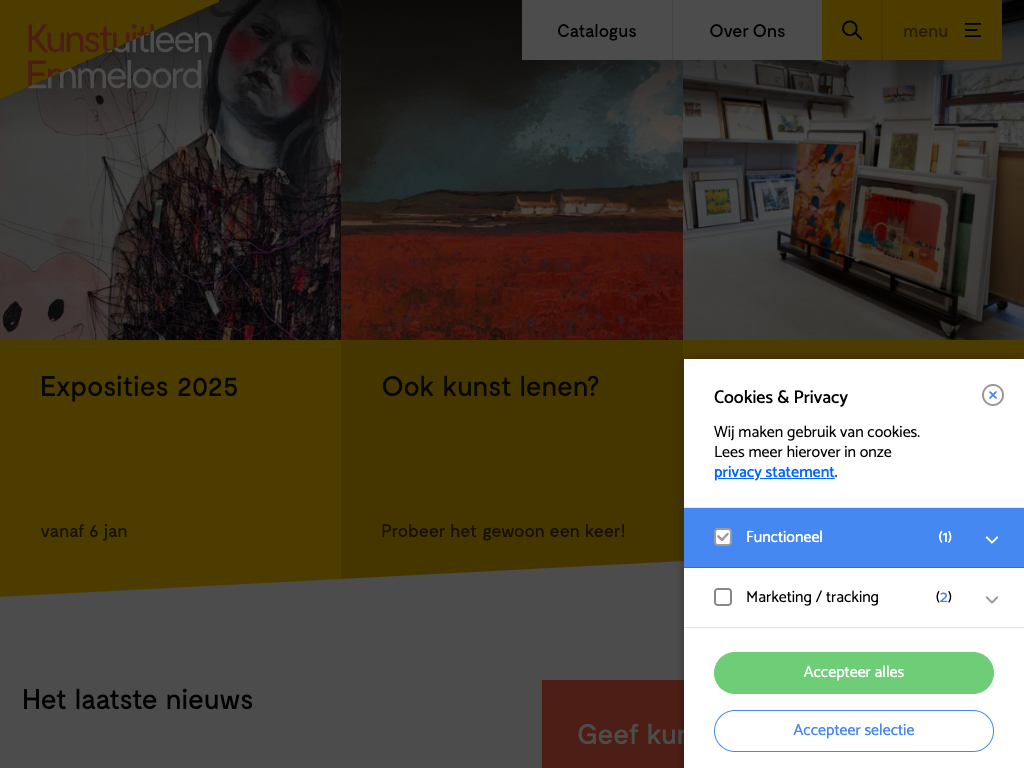Expand the Functioneel cookie section
Viewport: 1024px width, 768px height.
pos(991,539)
